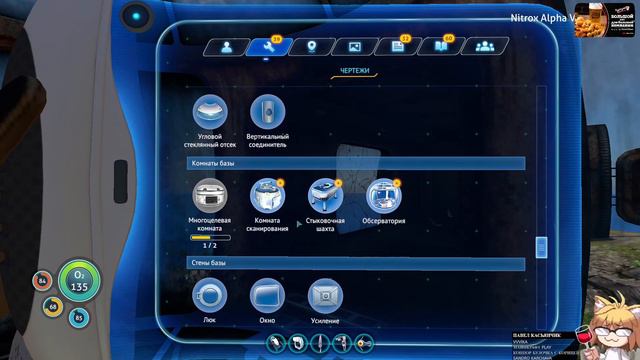The image size is (640, 360).
Task: Select the Blueprints wrench tab
Action: 269,47
